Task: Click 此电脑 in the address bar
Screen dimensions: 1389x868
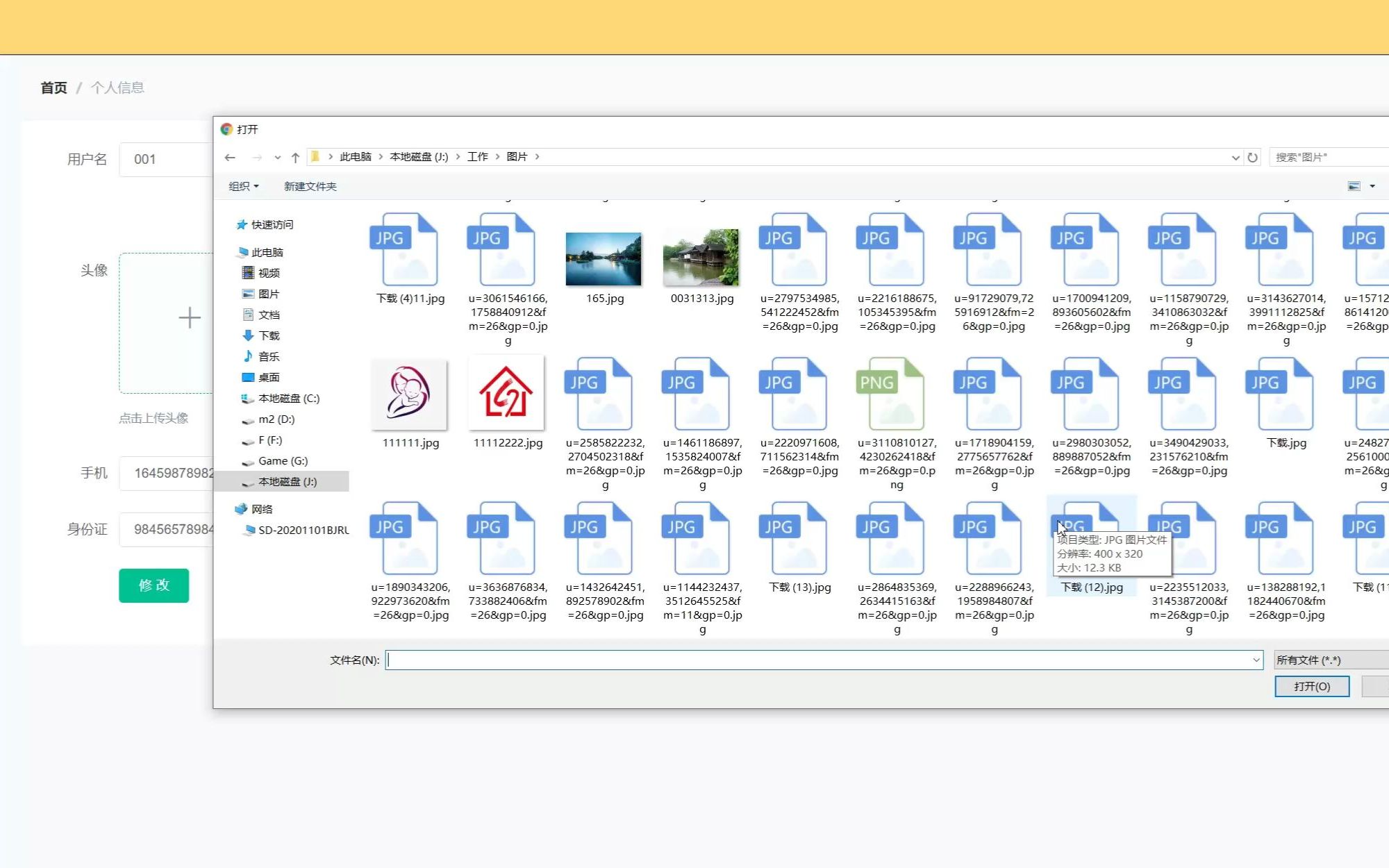Action: tap(355, 157)
